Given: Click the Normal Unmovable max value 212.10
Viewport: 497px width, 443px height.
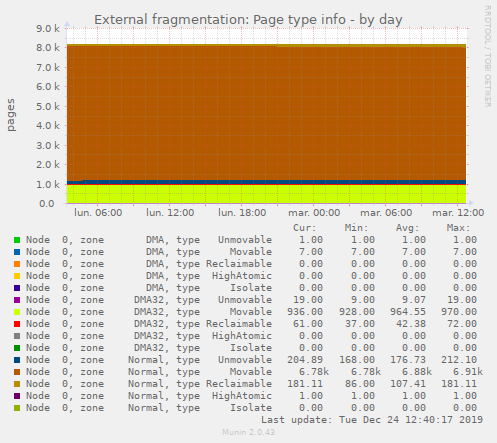Looking at the screenshot, I should tap(459, 360).
